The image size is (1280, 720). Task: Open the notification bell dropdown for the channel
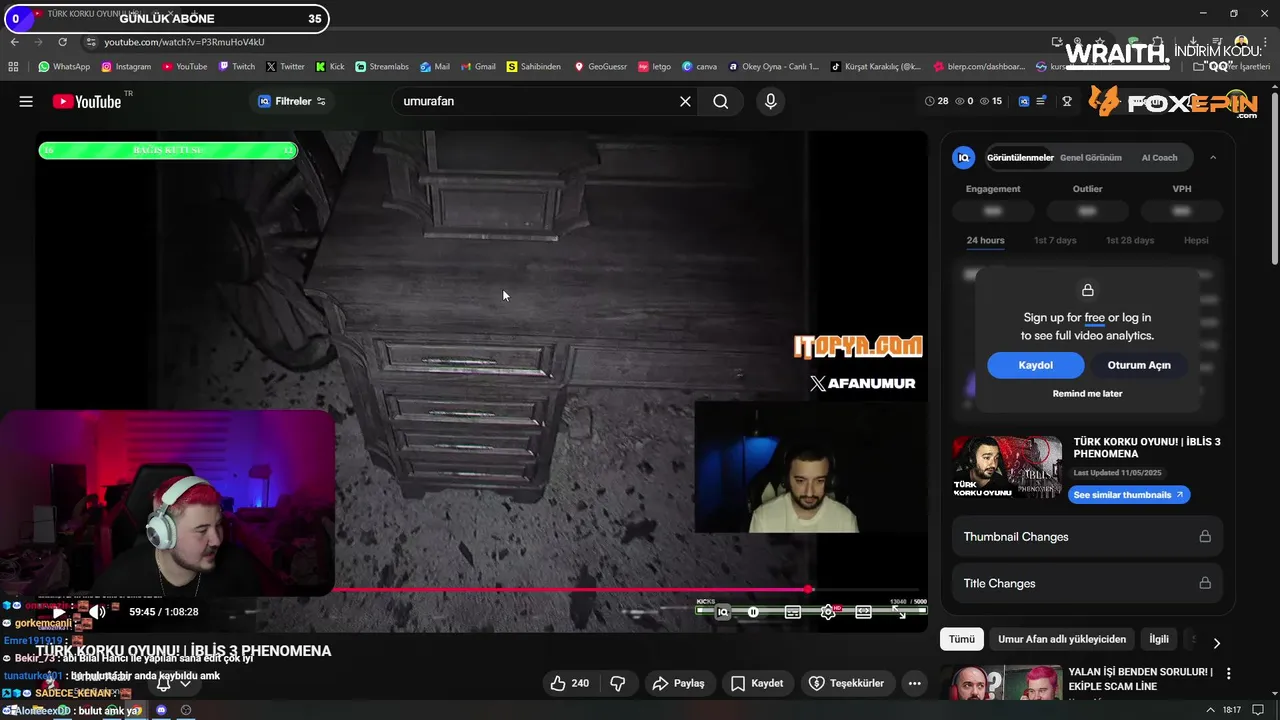pos(173,684)
